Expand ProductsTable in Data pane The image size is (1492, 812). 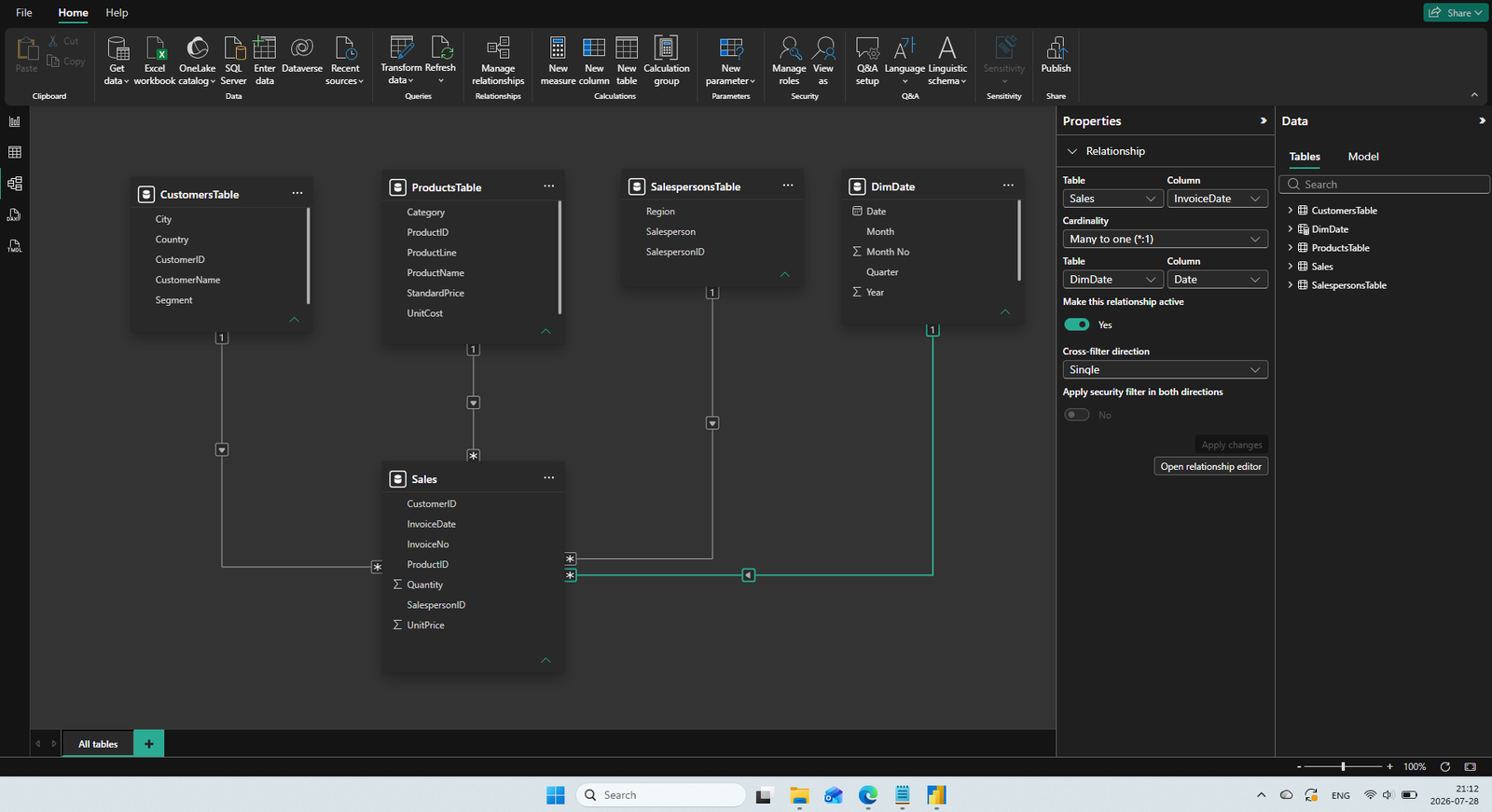point(1291,248)
